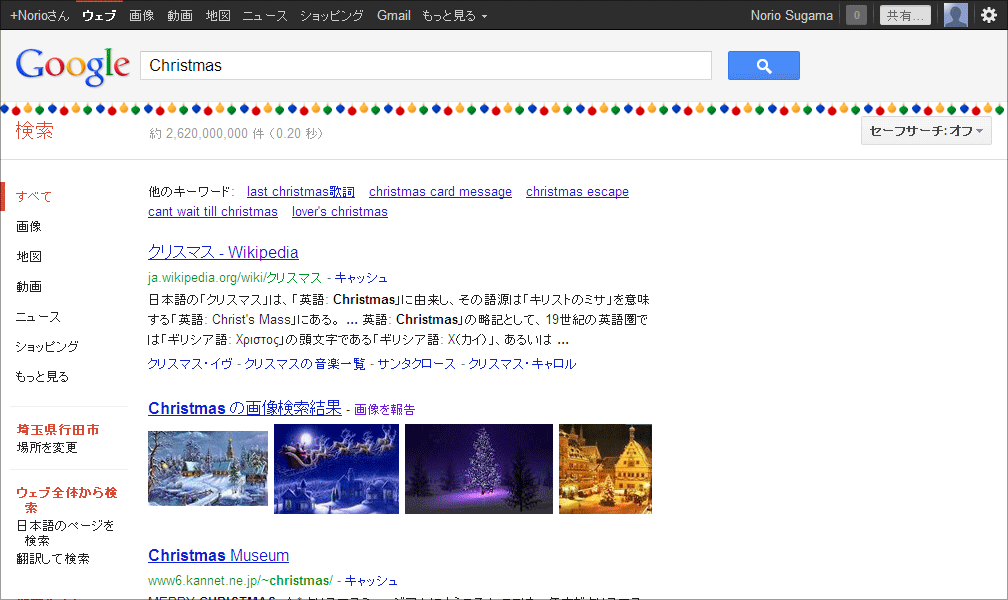
Task: Open suggestion christmas escape
Action: (577, 192)
